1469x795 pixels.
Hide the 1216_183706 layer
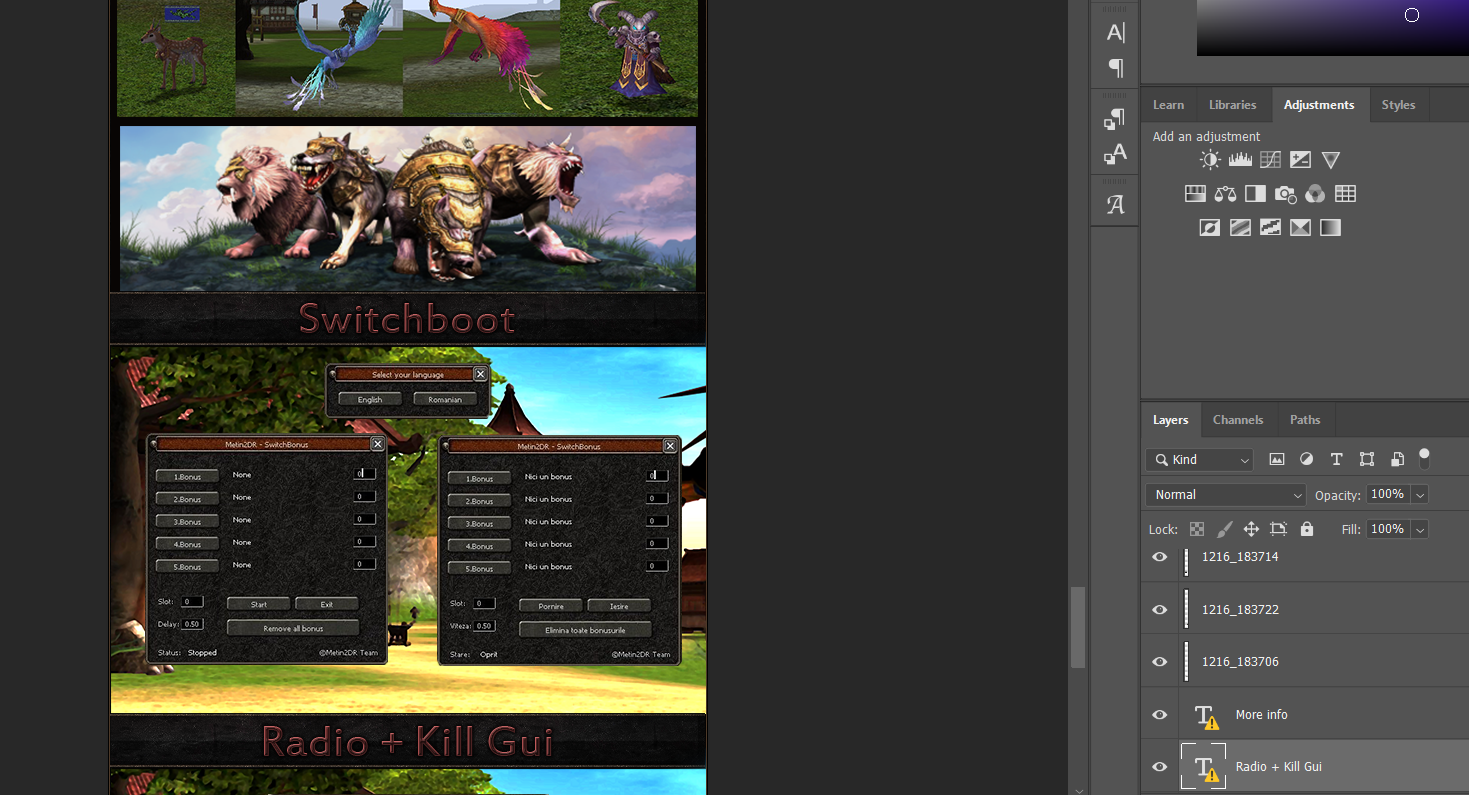tap(1160, 662)
